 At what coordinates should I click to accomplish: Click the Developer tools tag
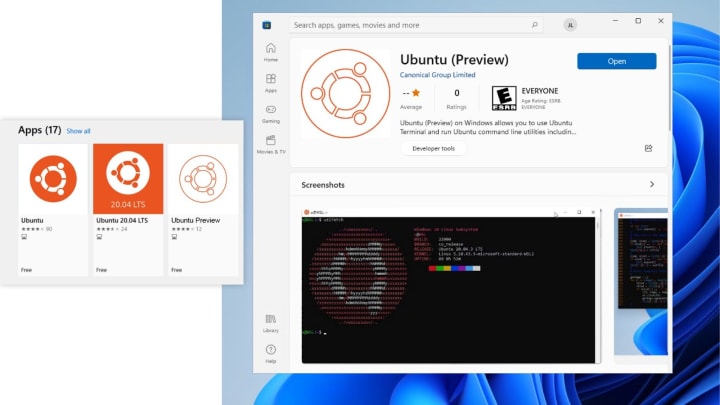click(433, 148)
